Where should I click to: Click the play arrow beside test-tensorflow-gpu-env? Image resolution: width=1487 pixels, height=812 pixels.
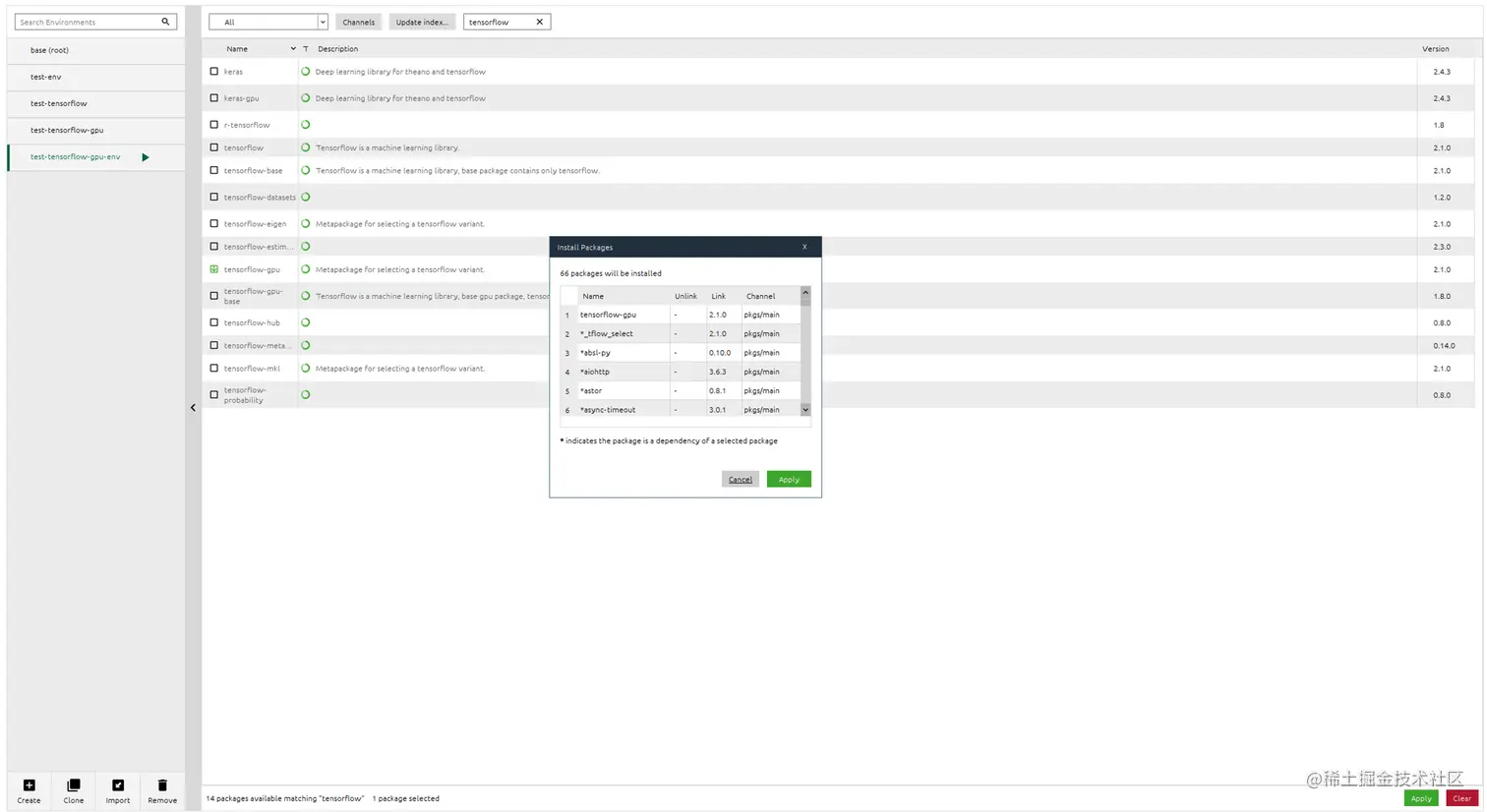(x=146, y=157)
